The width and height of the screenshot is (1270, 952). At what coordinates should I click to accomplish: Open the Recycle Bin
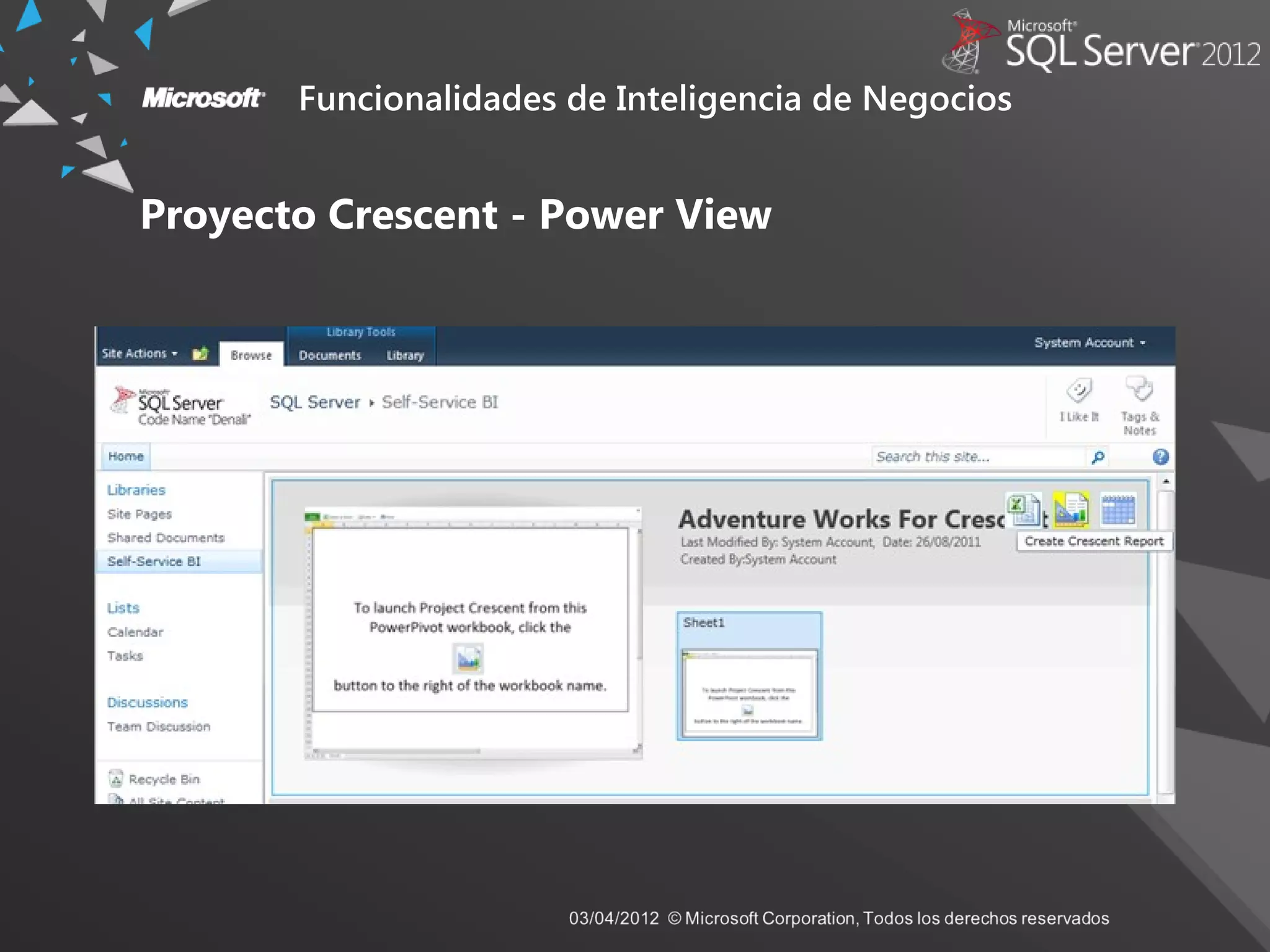pos(154,779)
